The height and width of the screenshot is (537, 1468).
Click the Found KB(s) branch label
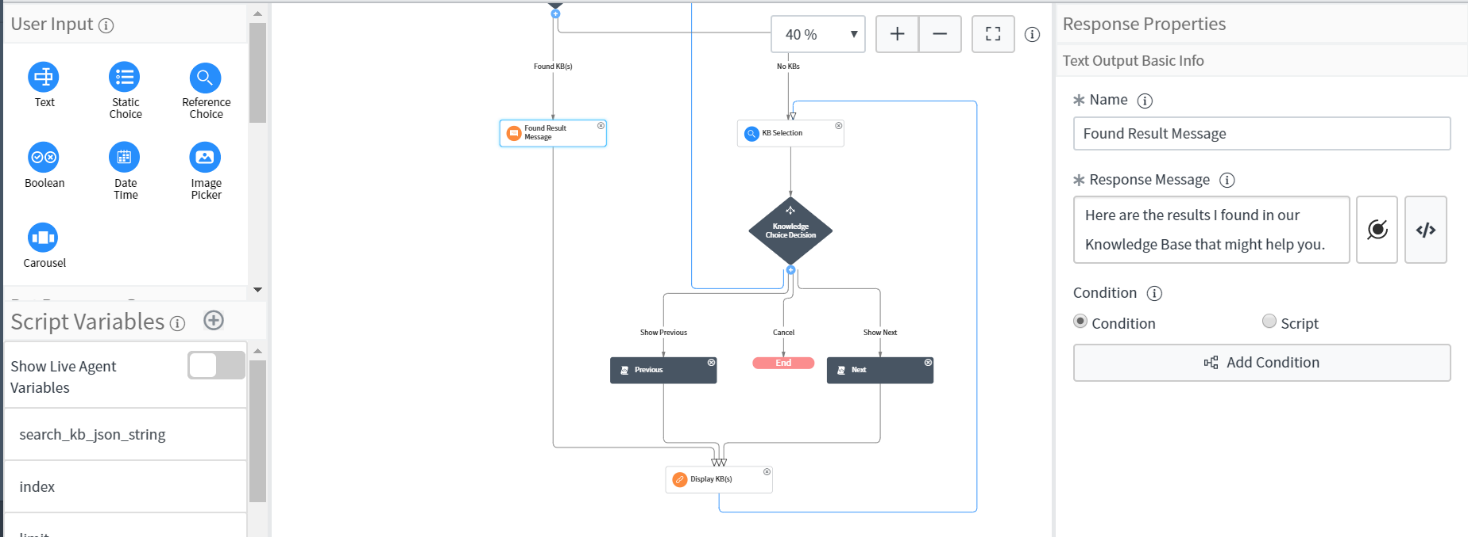coord(553,67)
